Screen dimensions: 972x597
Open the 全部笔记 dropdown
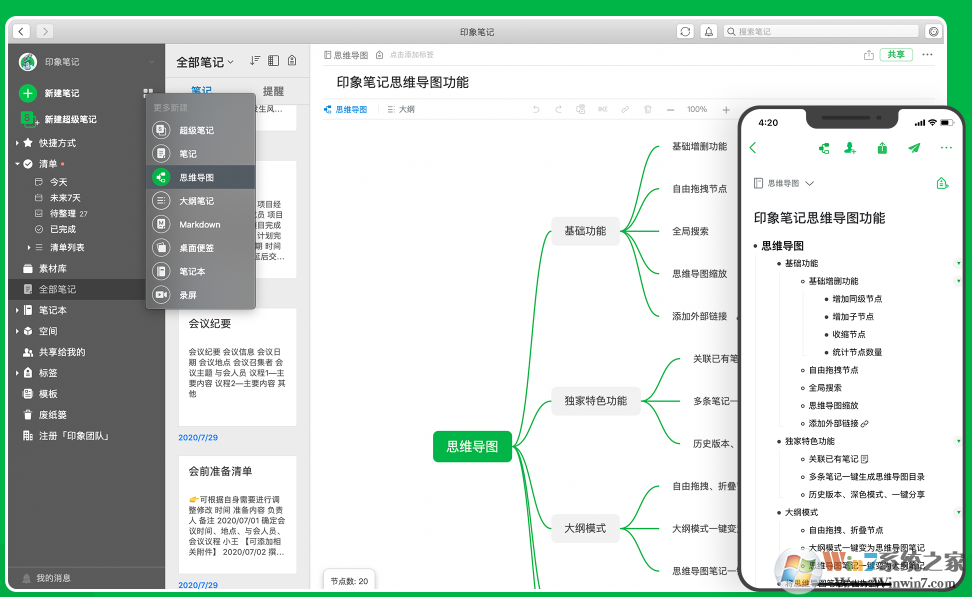208,60
